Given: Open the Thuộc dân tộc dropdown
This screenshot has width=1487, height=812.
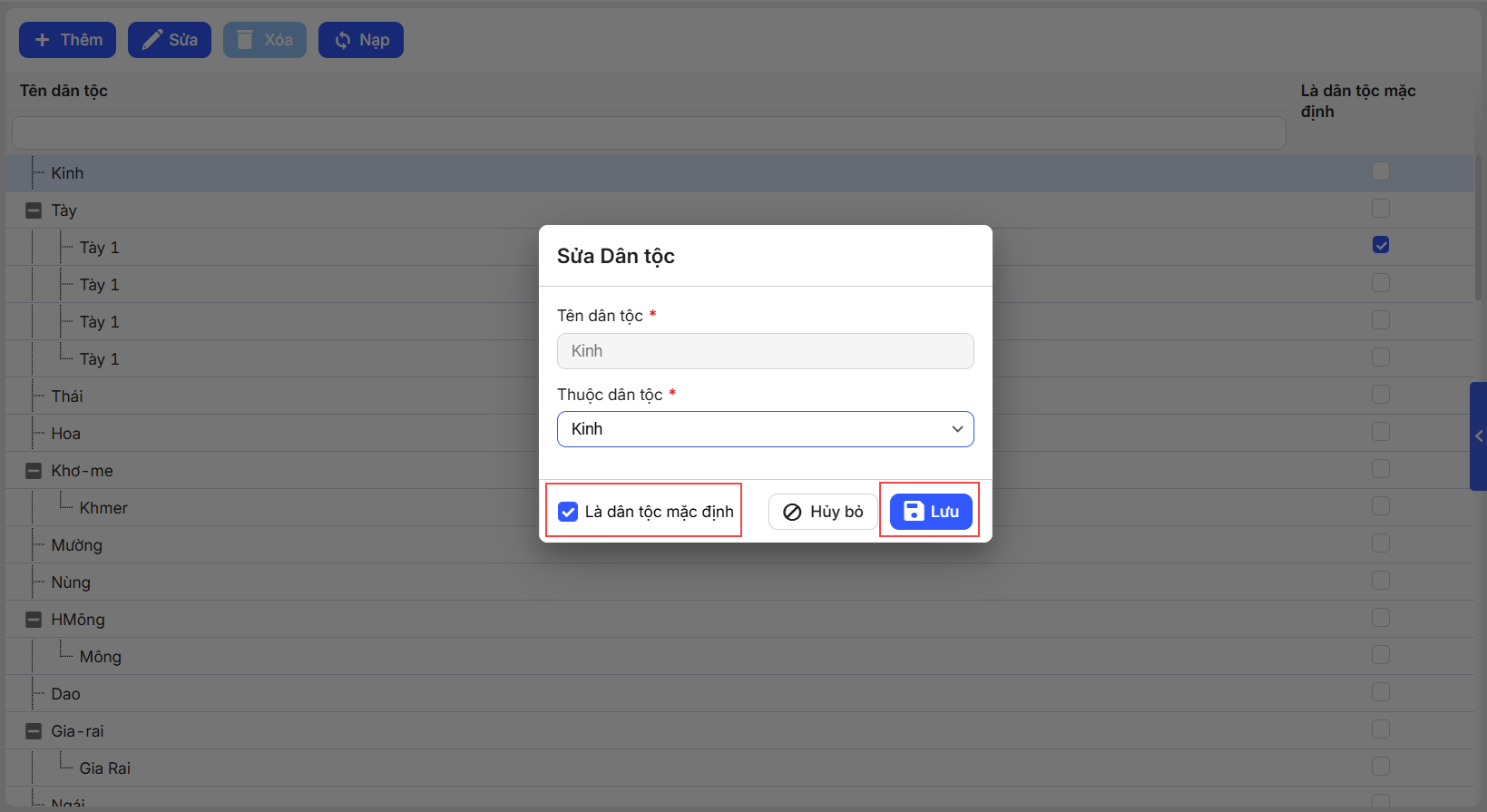Looking at the screenshot, I should click(765, 429).
